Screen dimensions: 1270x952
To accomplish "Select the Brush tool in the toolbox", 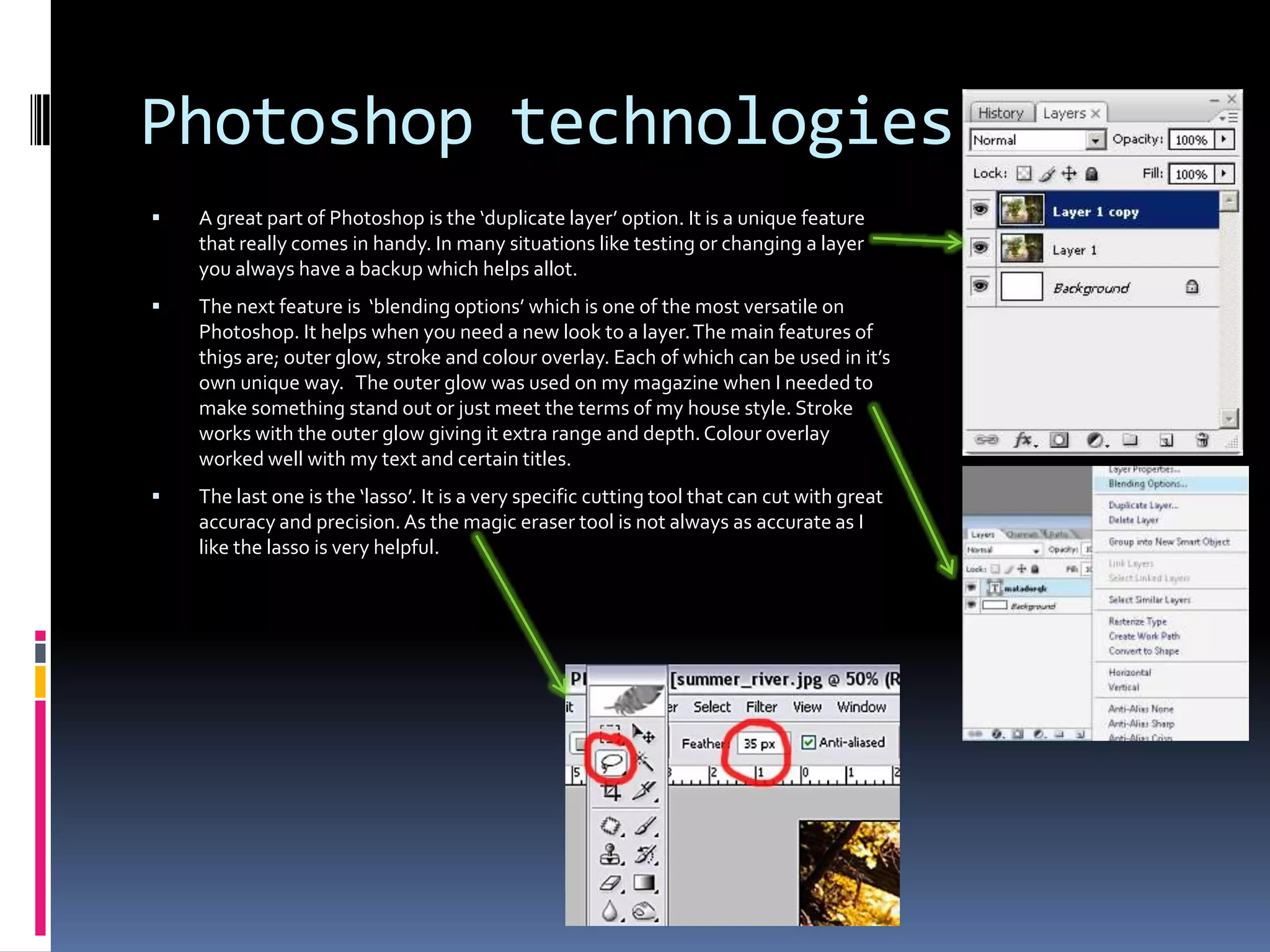I will (645, 826).
